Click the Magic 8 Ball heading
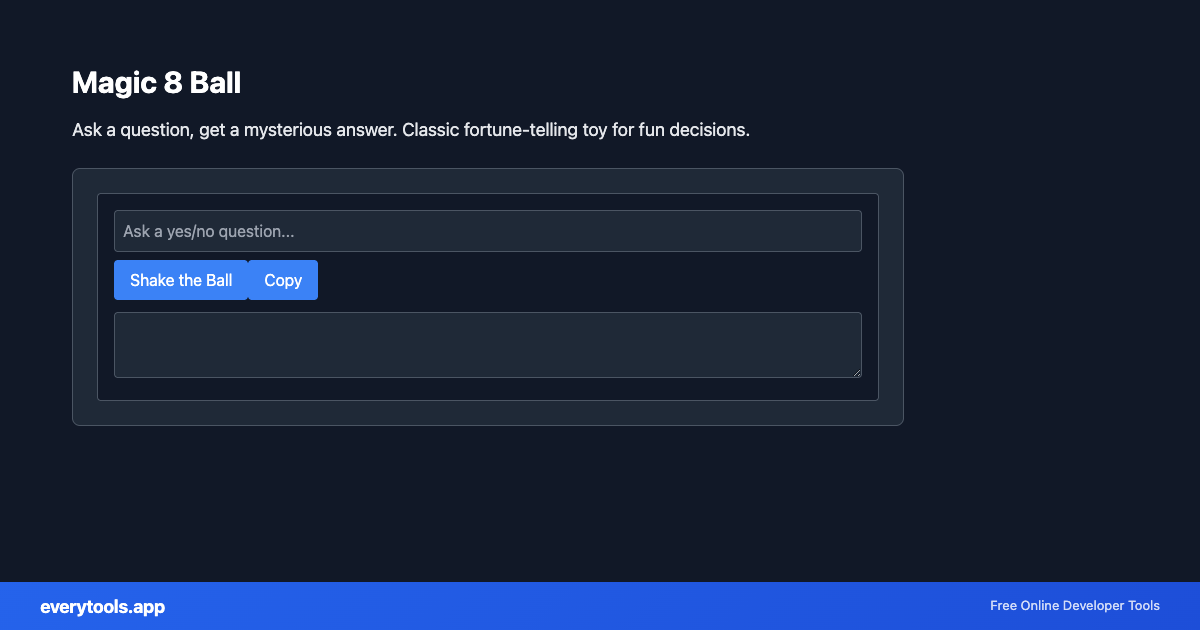Image resolution: width=1200 pixels, height=630 pixels. [156, 82]
